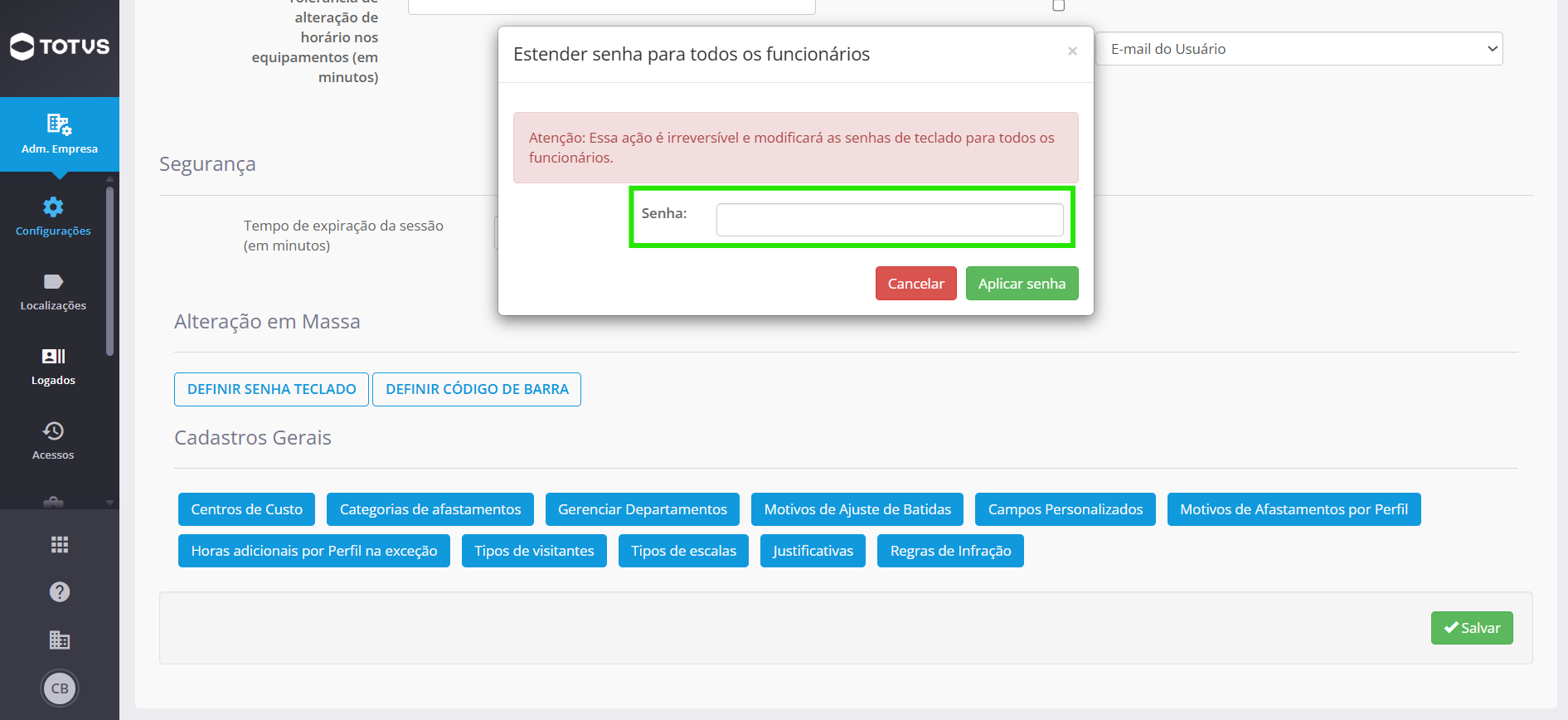Open Regras de Infração
Viewport: 1568px width, 720px height.
tap(951, 551)
